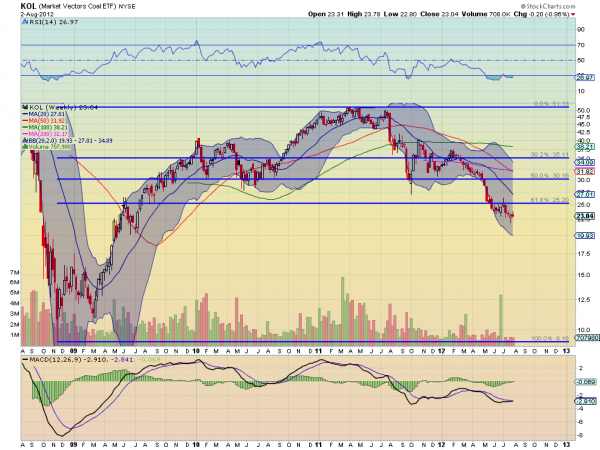Click the 70 level on RSI axis
The width and height of the screenshot is (600, 450).
coord(580,45)
